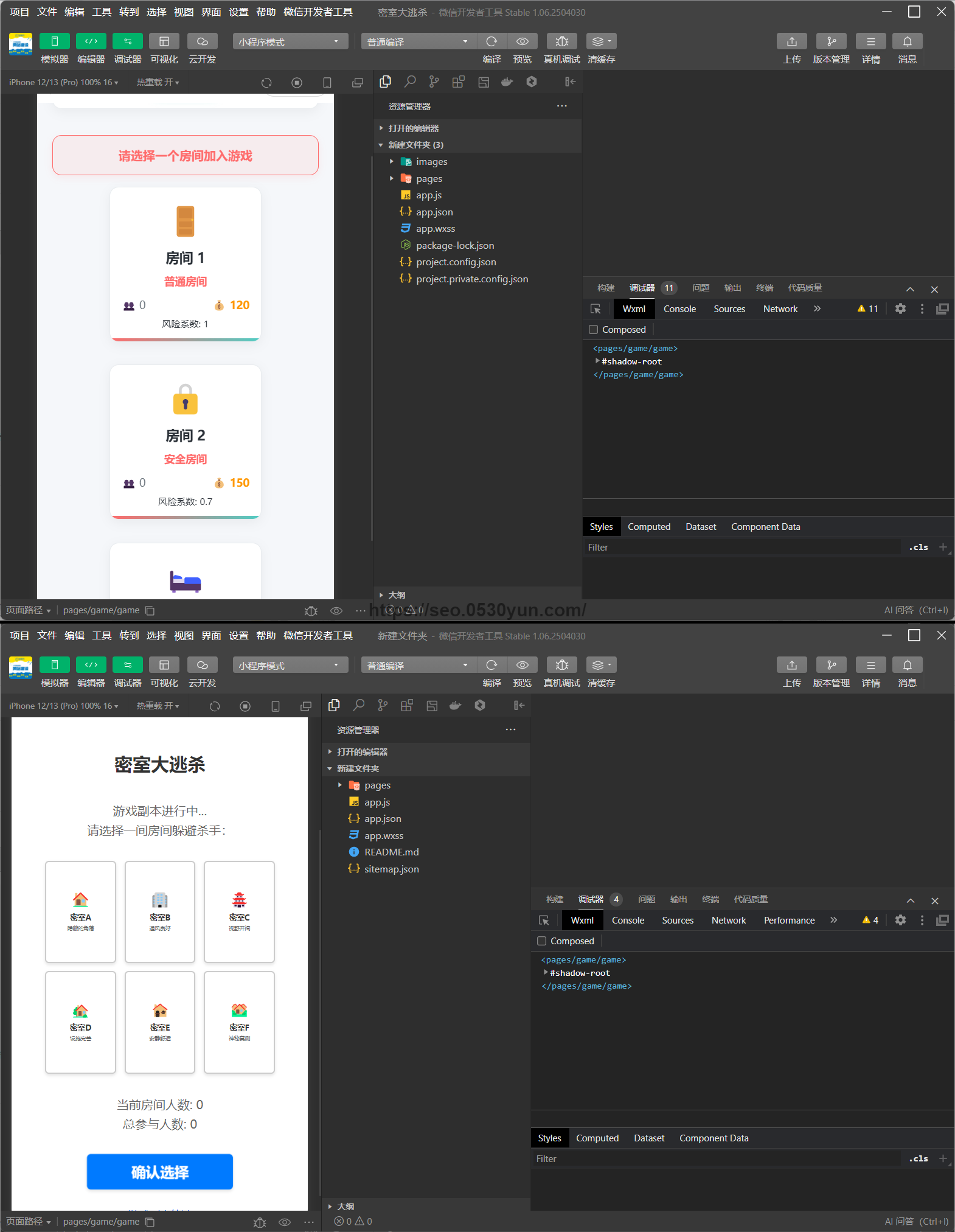Open the 普通编译 dropdown in the 新建文件夹 window
The height and width of the screenshot is (1232, 955).
(418, 665)
